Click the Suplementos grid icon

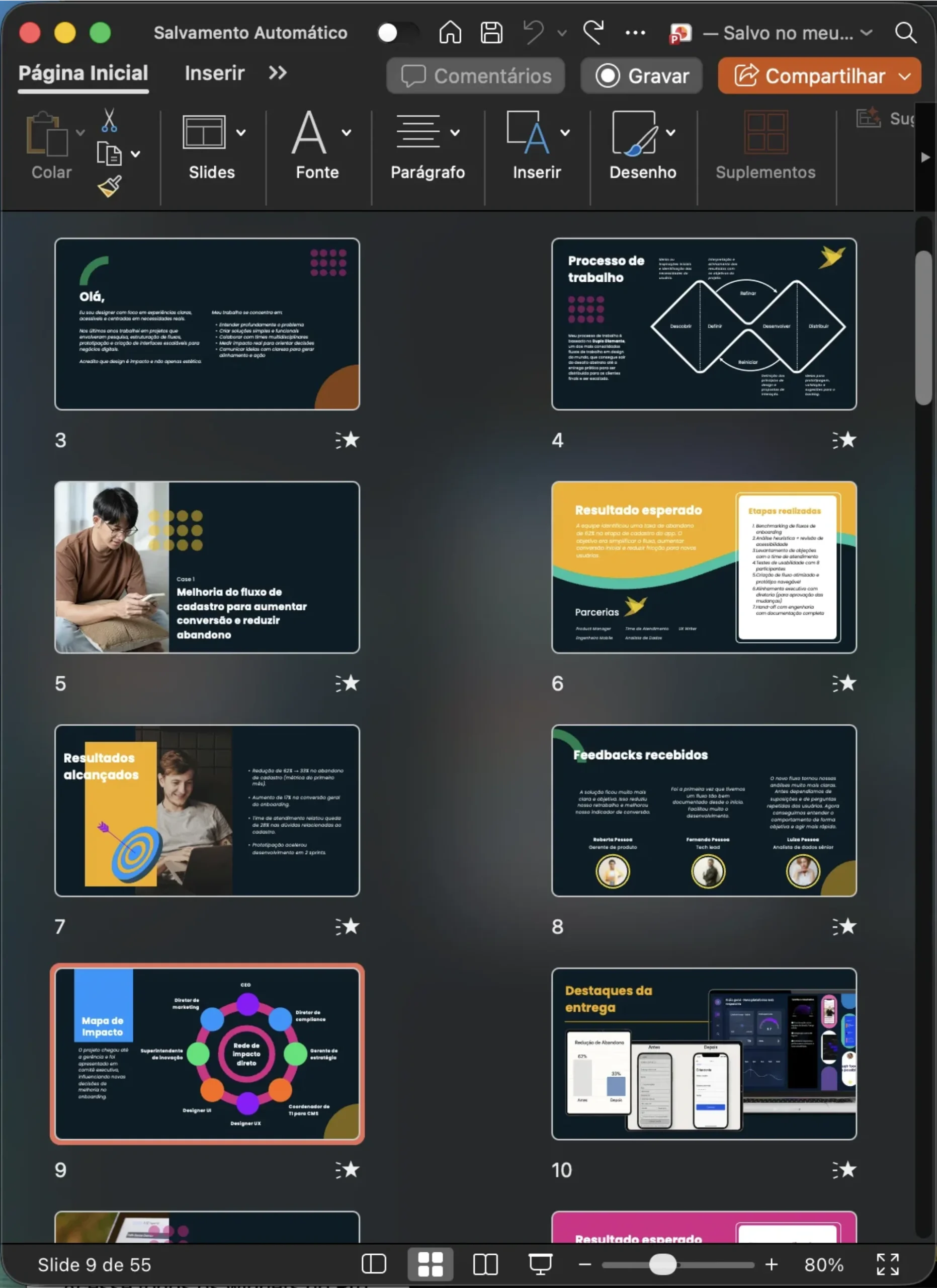(765, 132)
